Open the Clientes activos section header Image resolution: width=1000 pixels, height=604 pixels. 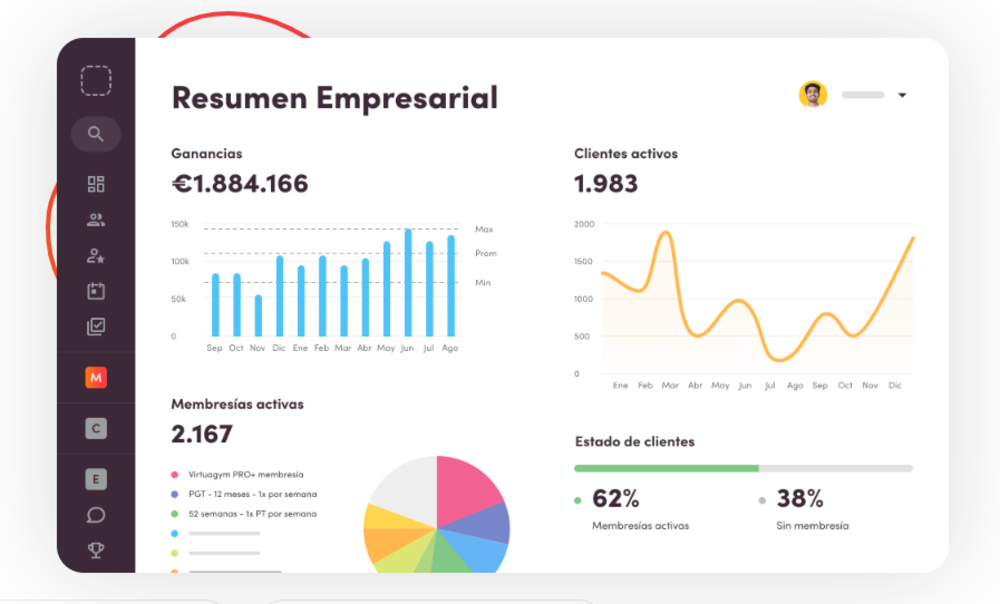625,154
